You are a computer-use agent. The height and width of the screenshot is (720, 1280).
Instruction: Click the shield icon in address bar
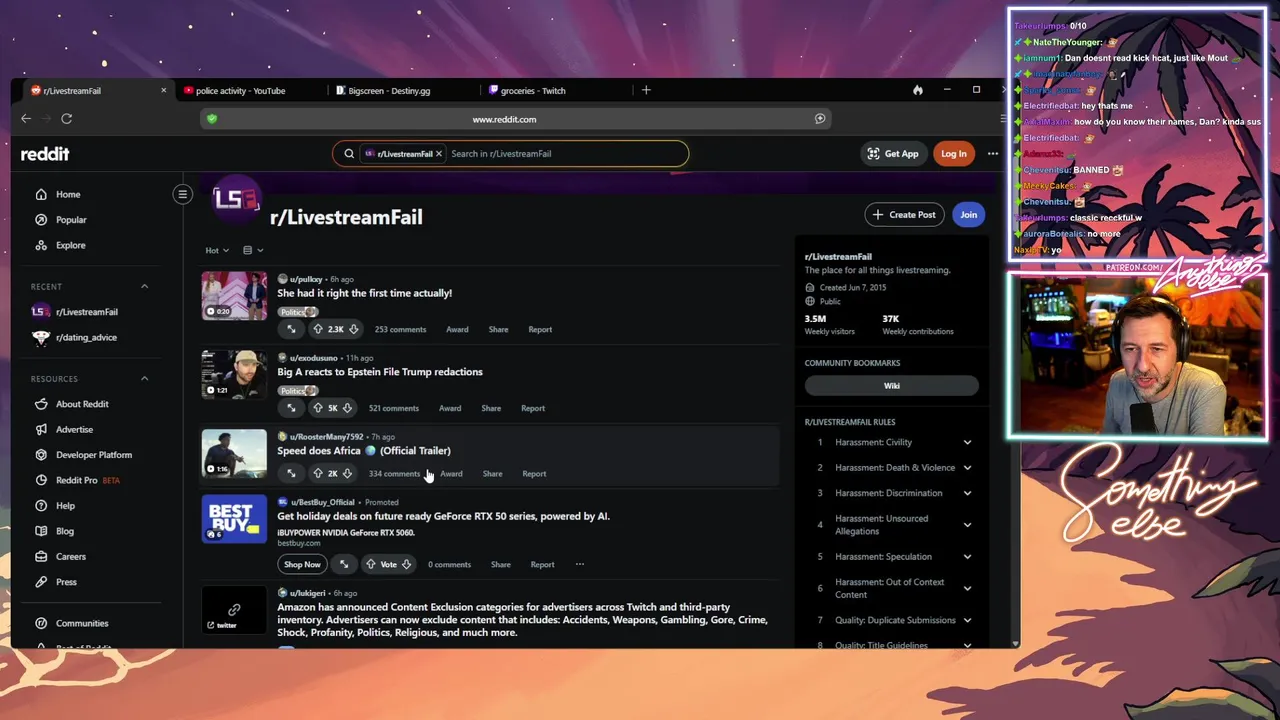click(211, 119)
